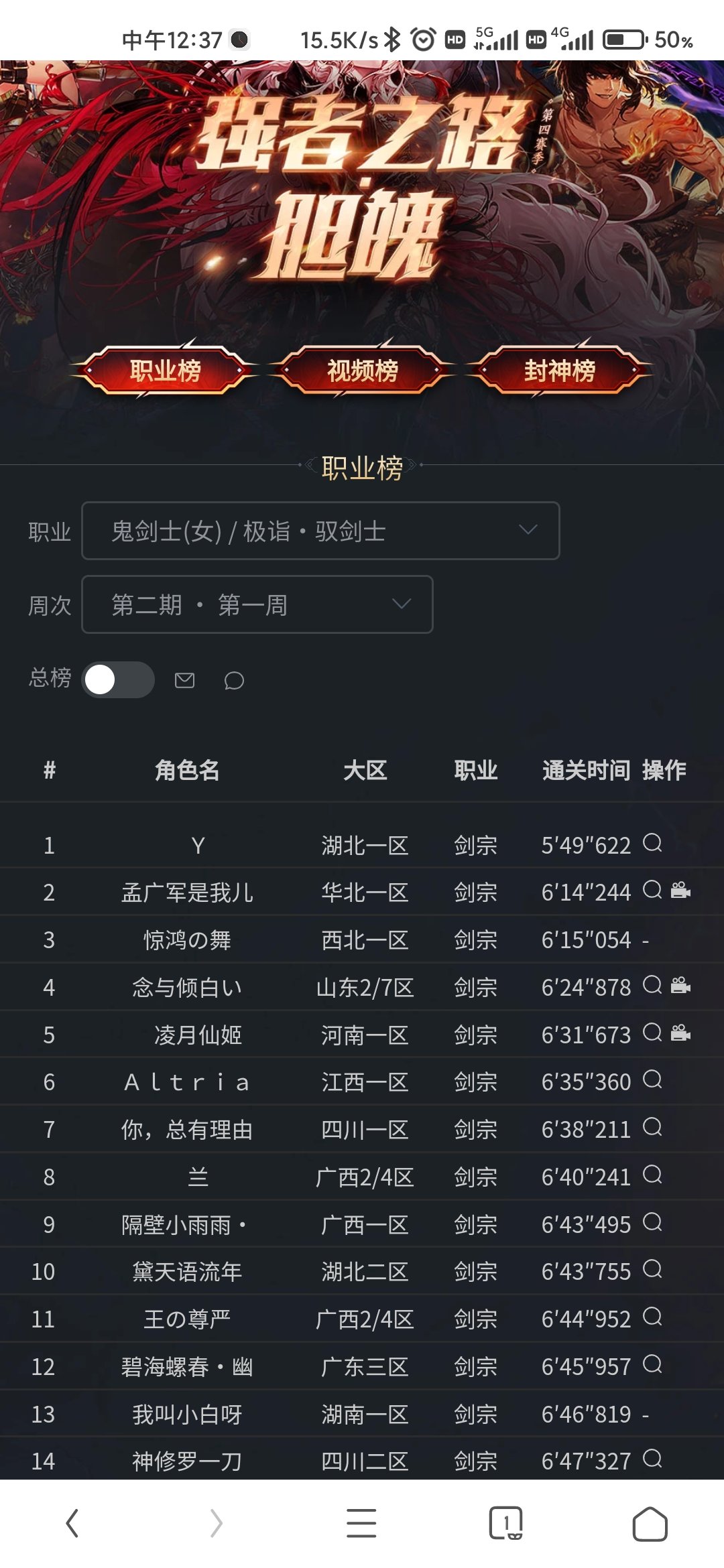Select the rank 10 row 黛天语流年
The image size is (724, 1568).
362,1271
